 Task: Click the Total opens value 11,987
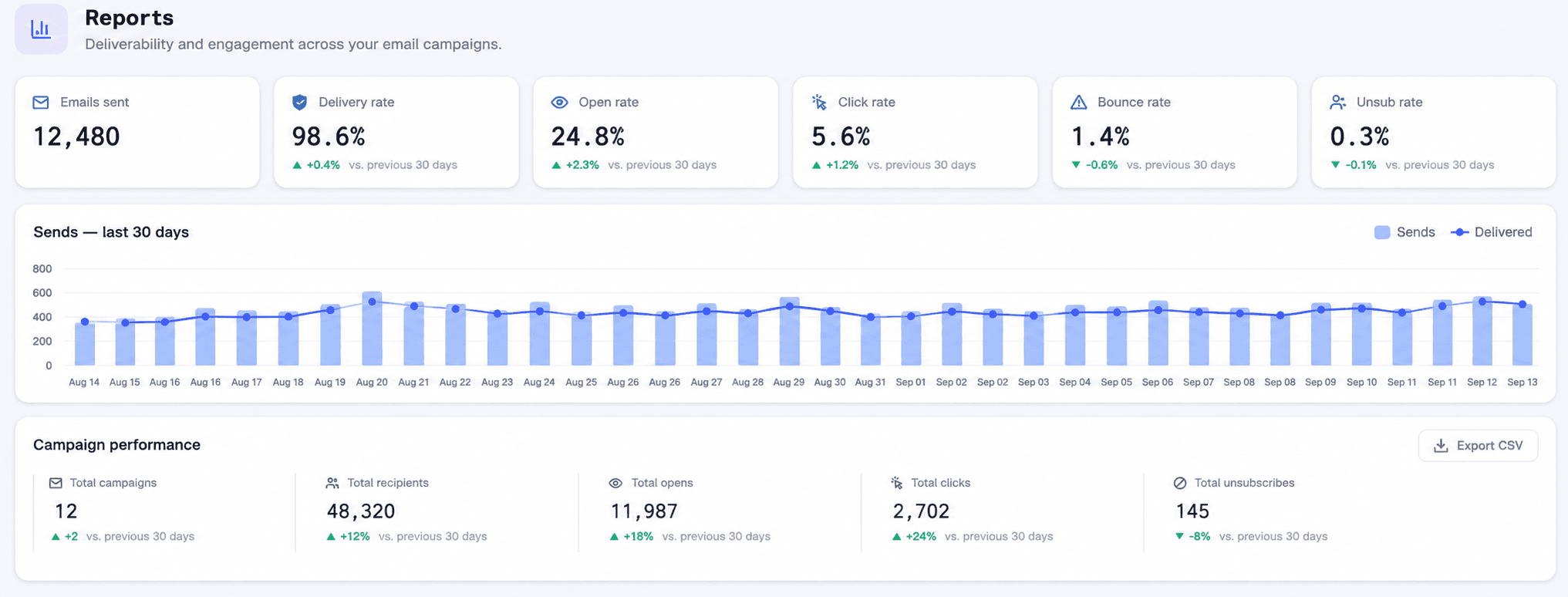point(644,511)
